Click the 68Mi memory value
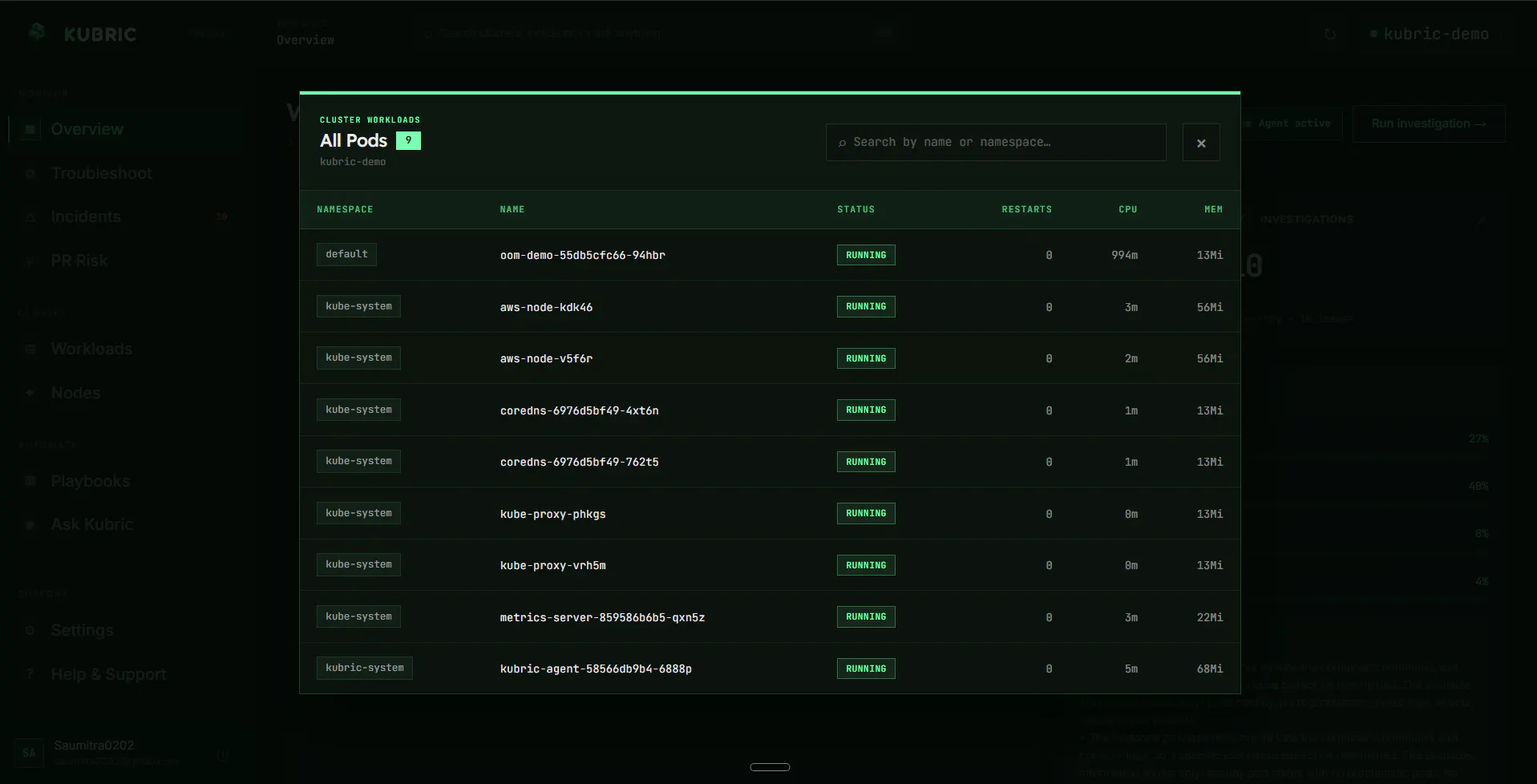 click(1210, 669)
